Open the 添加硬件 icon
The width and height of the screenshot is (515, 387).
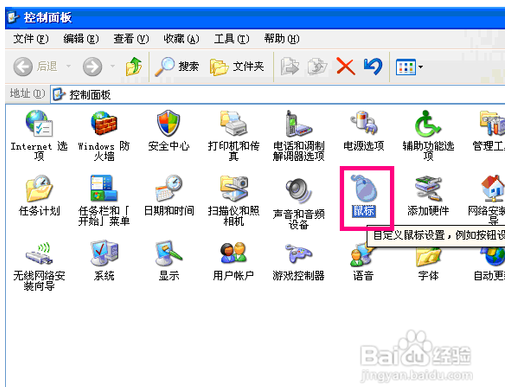pos(428,188)
